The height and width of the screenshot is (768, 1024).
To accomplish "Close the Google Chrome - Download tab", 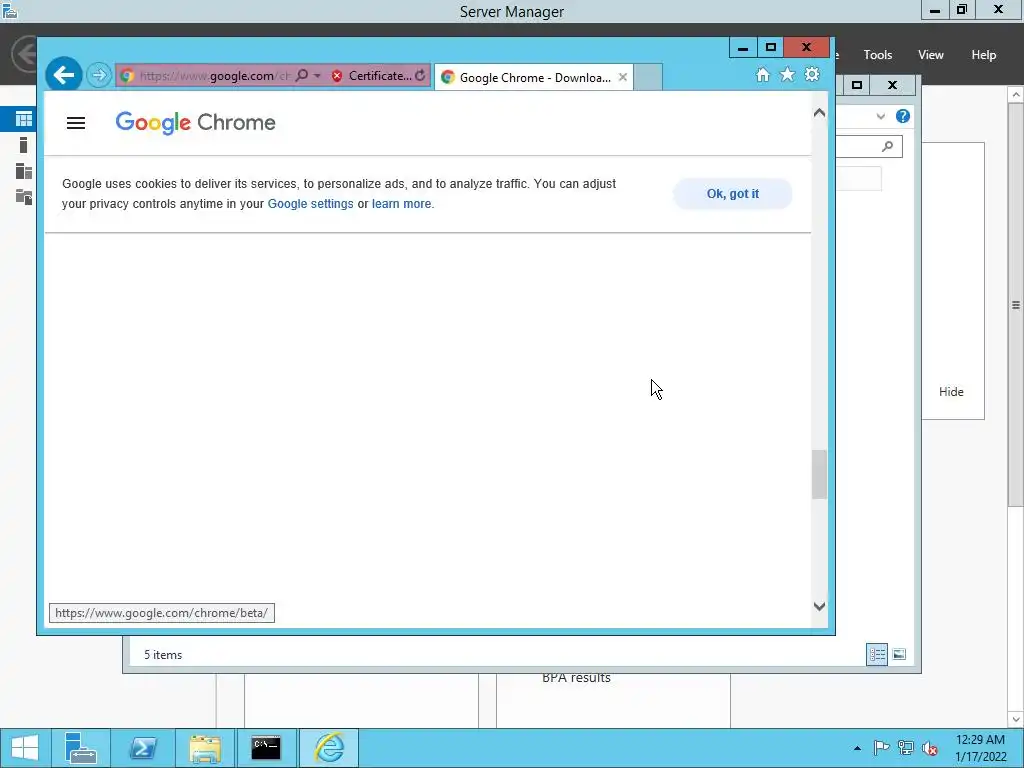I will 623,77.
